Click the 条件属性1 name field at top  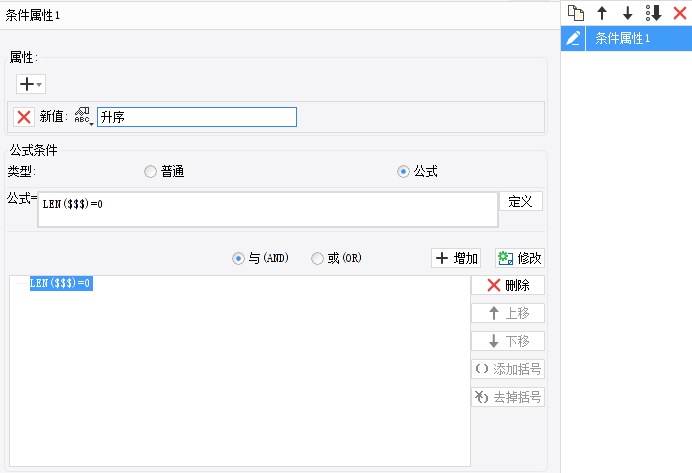280,15
